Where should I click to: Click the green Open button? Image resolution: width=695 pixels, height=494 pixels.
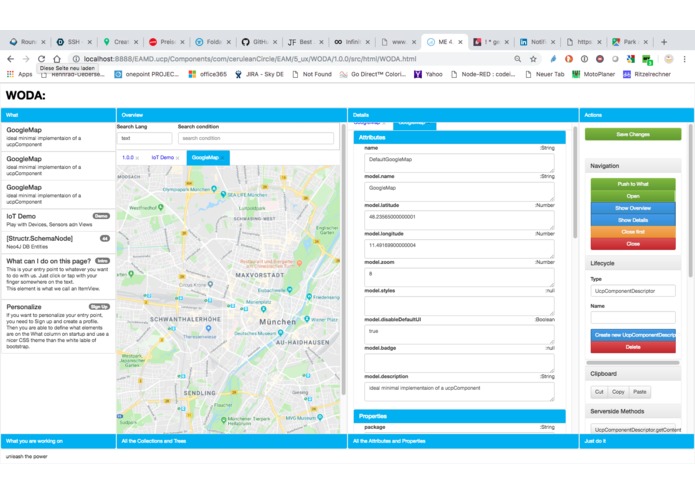633,196
